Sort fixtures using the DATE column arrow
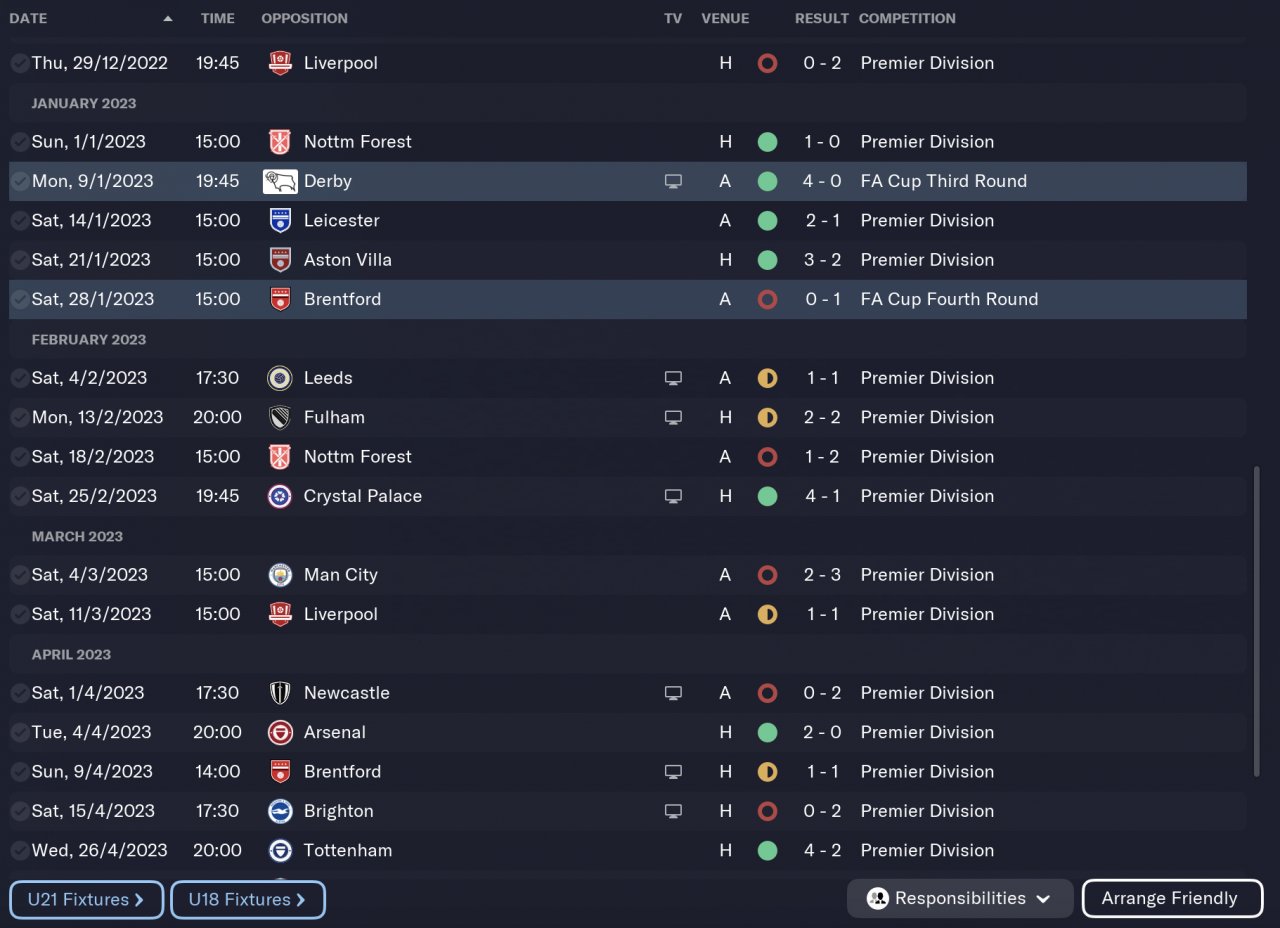 point(168,19)
